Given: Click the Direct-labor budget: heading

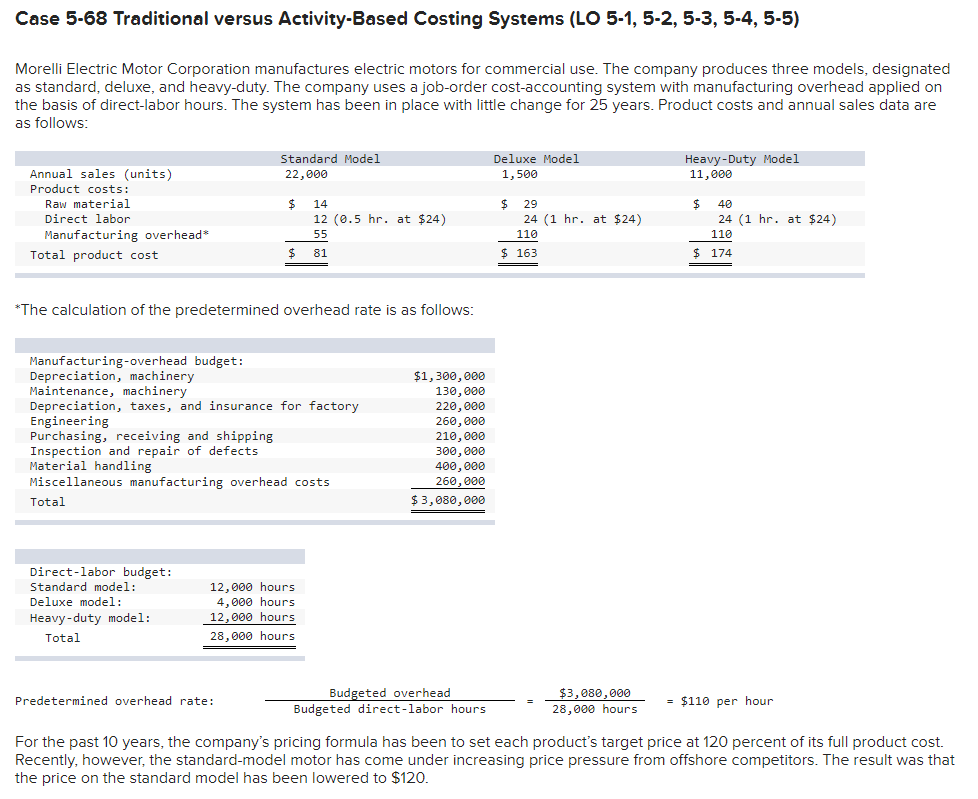Looking at the screenshot, I should 101,572.
